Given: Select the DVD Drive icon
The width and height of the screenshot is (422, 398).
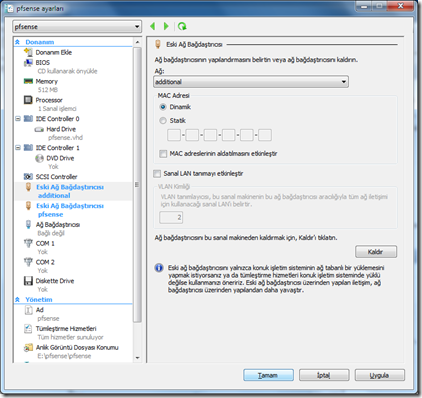Looking at the screenshot, I should (39, 158).
